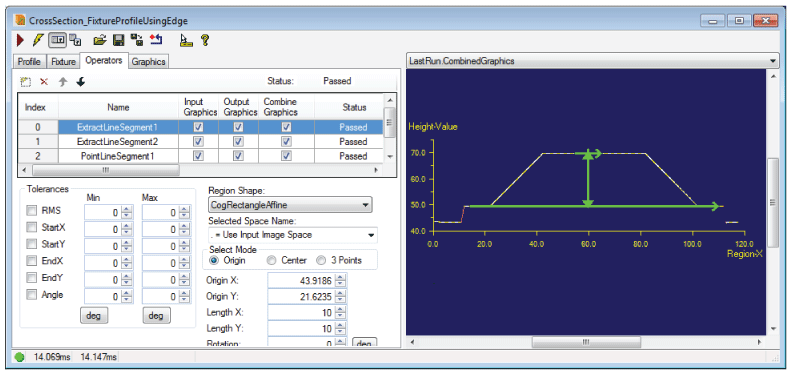The image size is (802, 371).
Task: Click the deg button under the Max column
Action: tap(156, 315)
